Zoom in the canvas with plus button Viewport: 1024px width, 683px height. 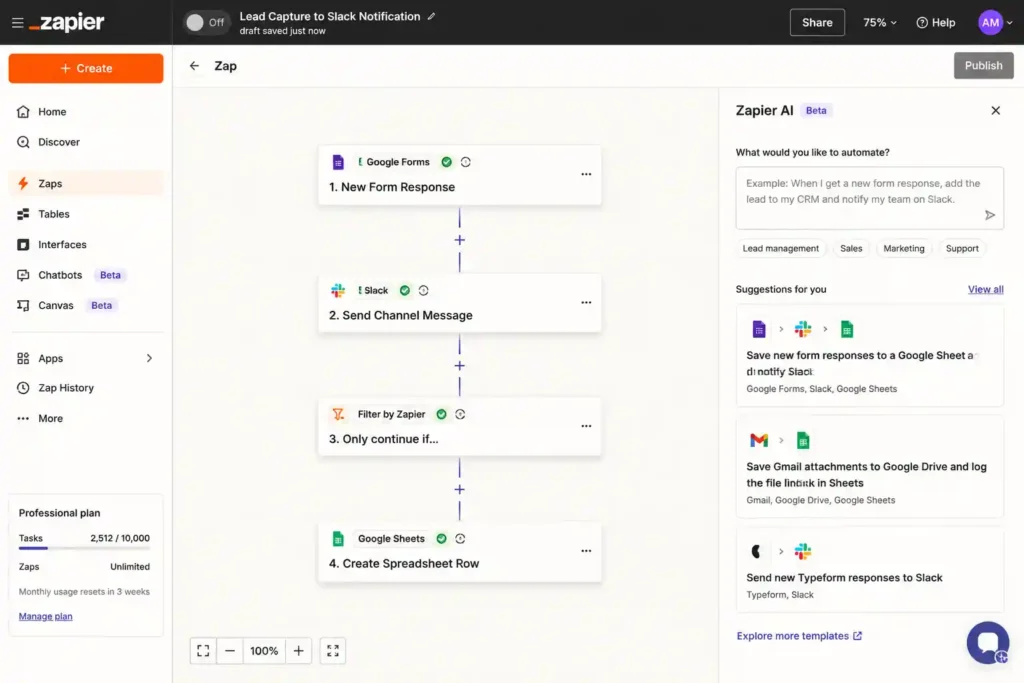tap(298, 650)
